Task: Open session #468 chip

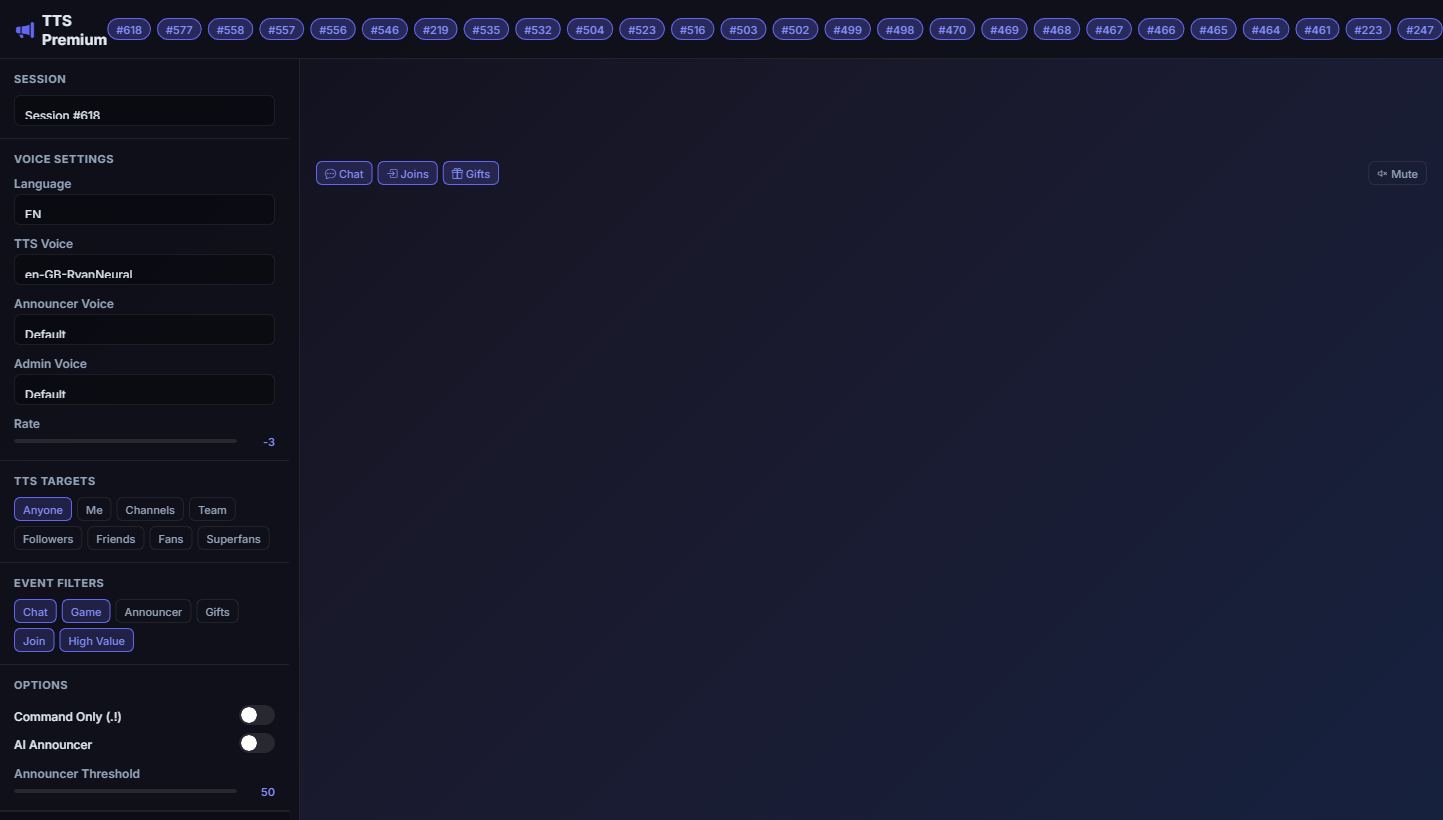Action: pyautogui.click(x=1057, y=30)
